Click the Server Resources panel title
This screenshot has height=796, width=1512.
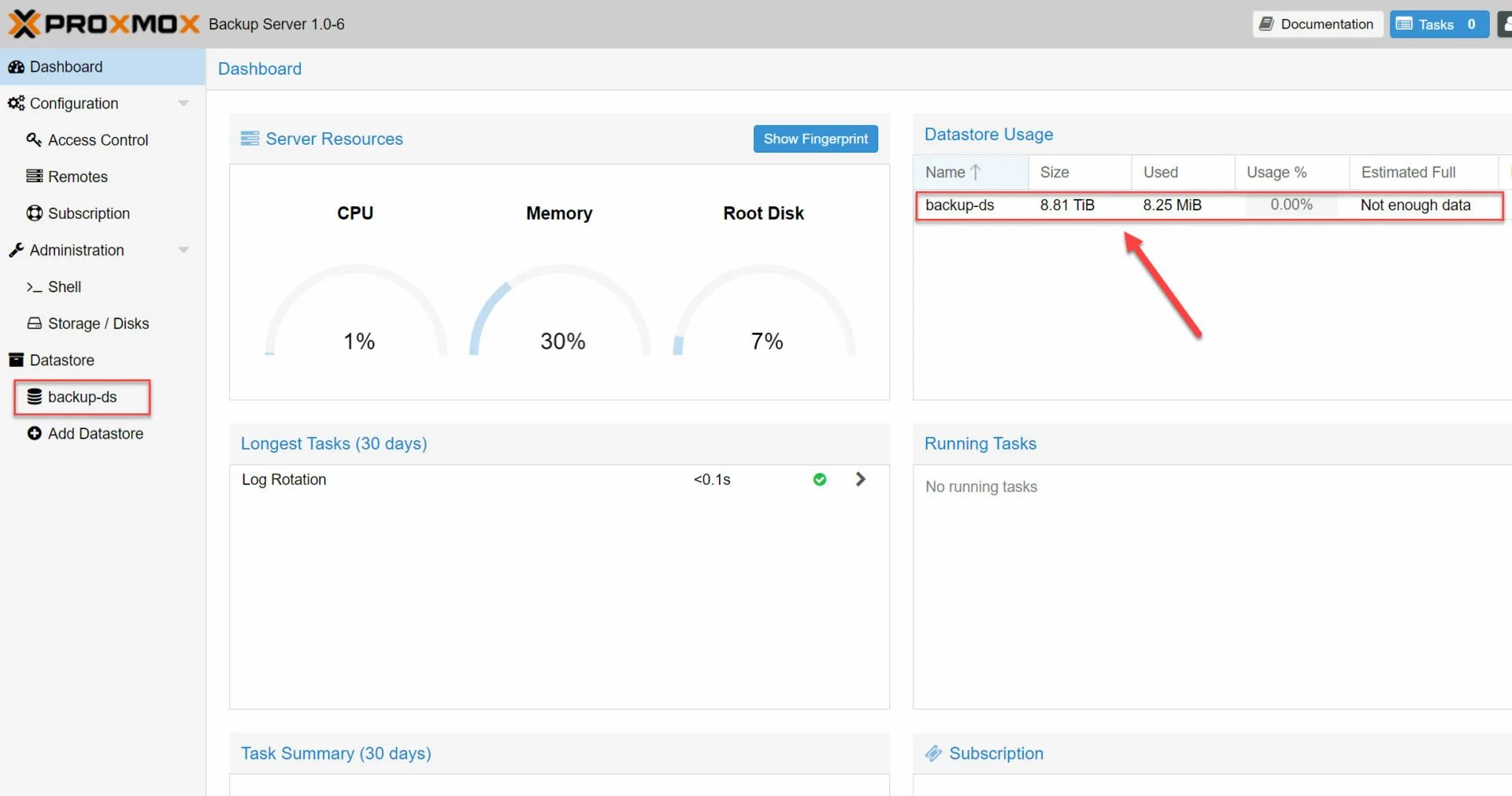pos(334,139)
